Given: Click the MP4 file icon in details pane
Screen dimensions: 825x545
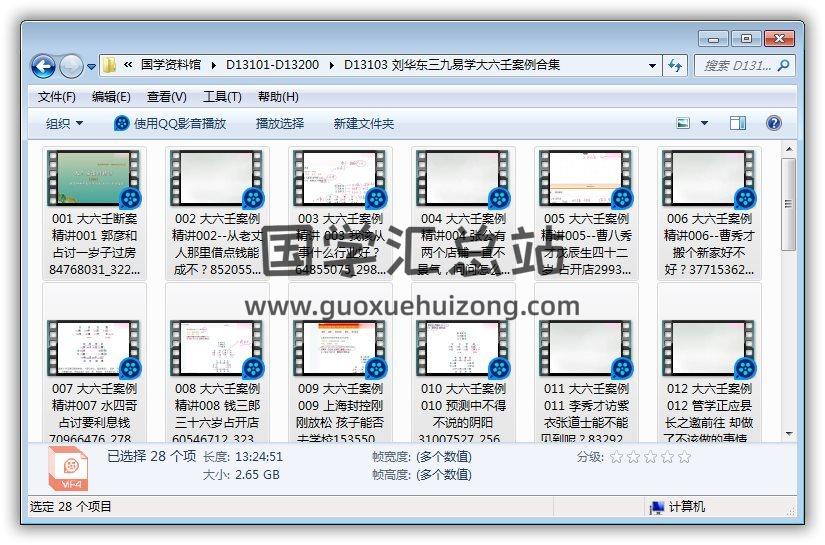Looking at the screenshot, I should point(68,468).
